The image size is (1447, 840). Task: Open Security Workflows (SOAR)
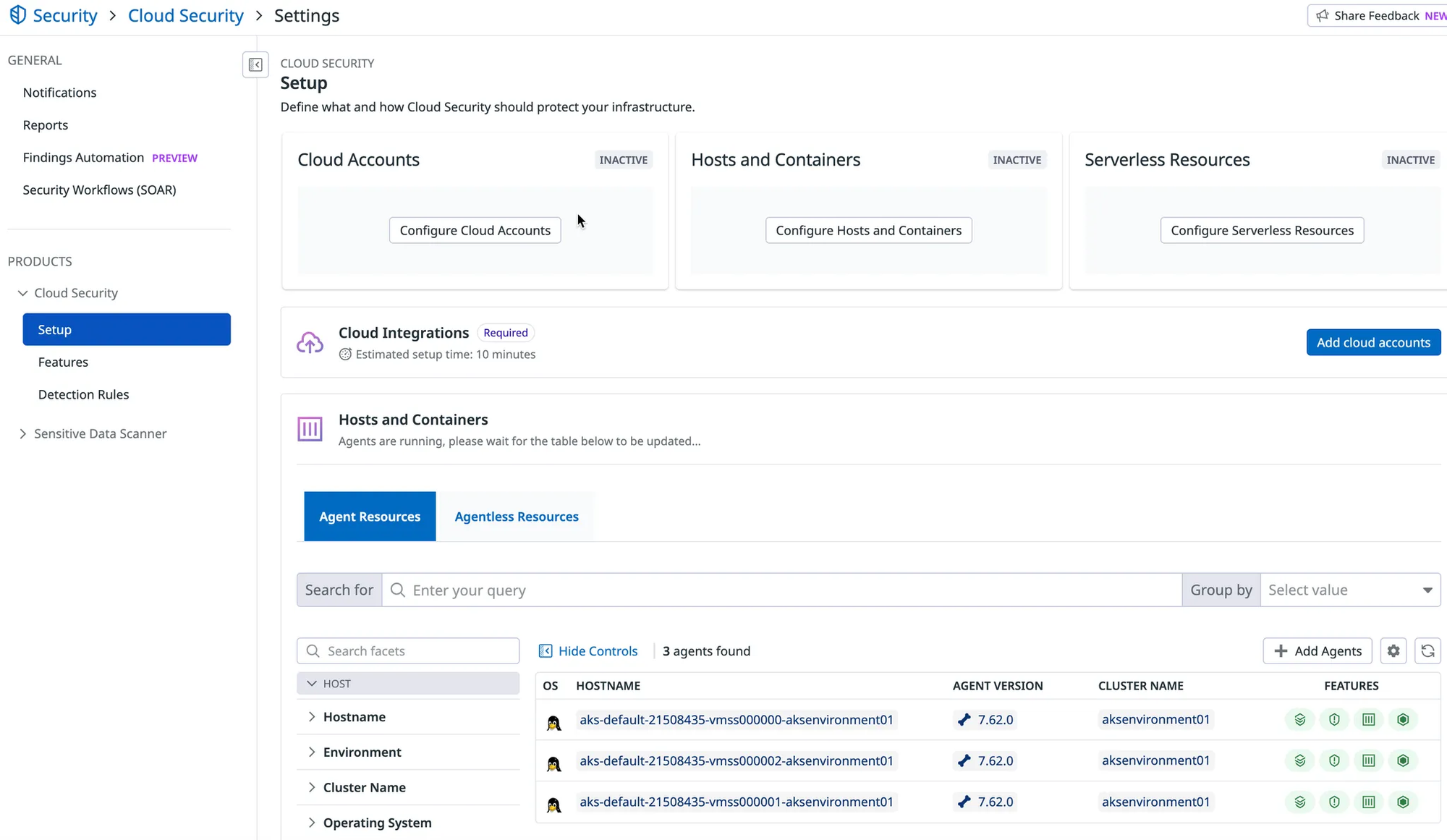point(99,190)
